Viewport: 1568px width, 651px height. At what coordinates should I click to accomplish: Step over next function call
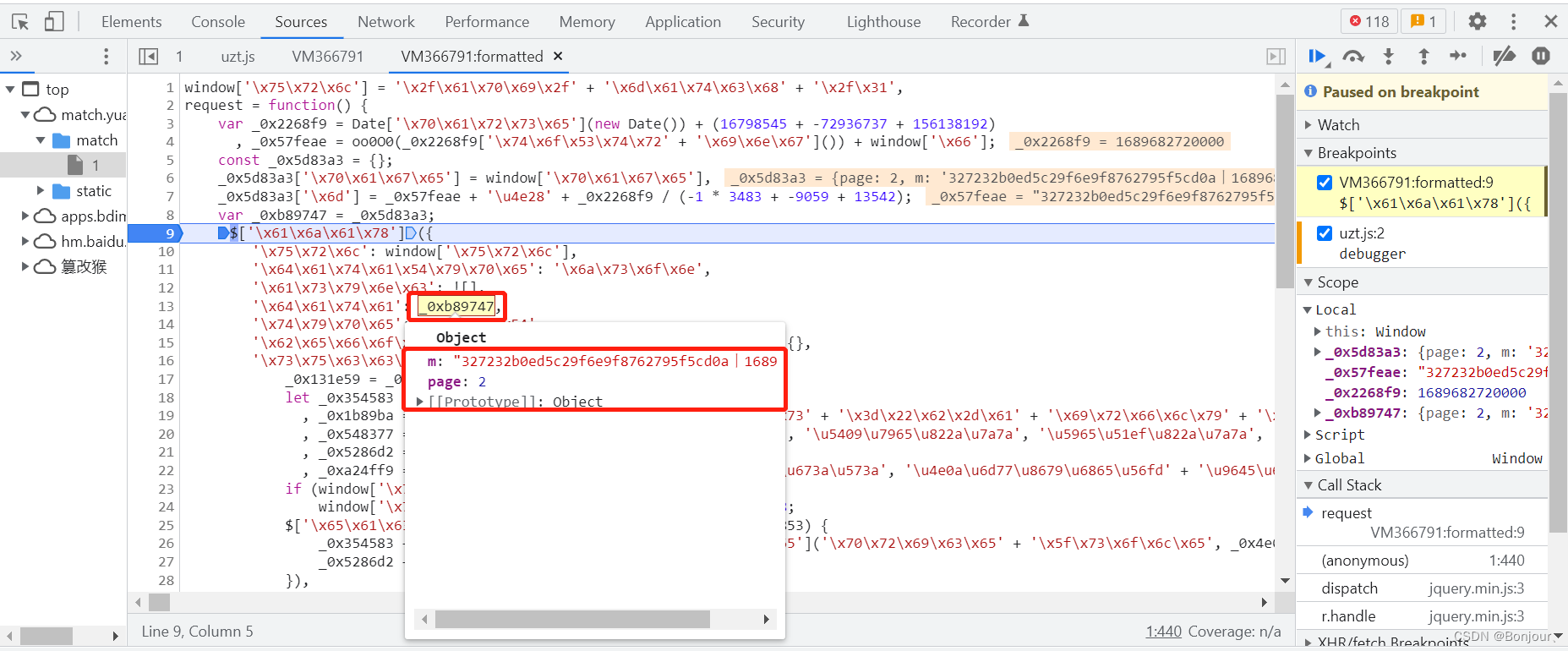(1353, 57)
